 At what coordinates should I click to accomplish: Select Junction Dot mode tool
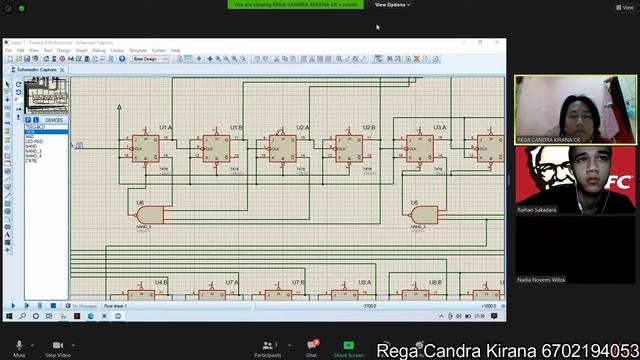pos(7,100)
